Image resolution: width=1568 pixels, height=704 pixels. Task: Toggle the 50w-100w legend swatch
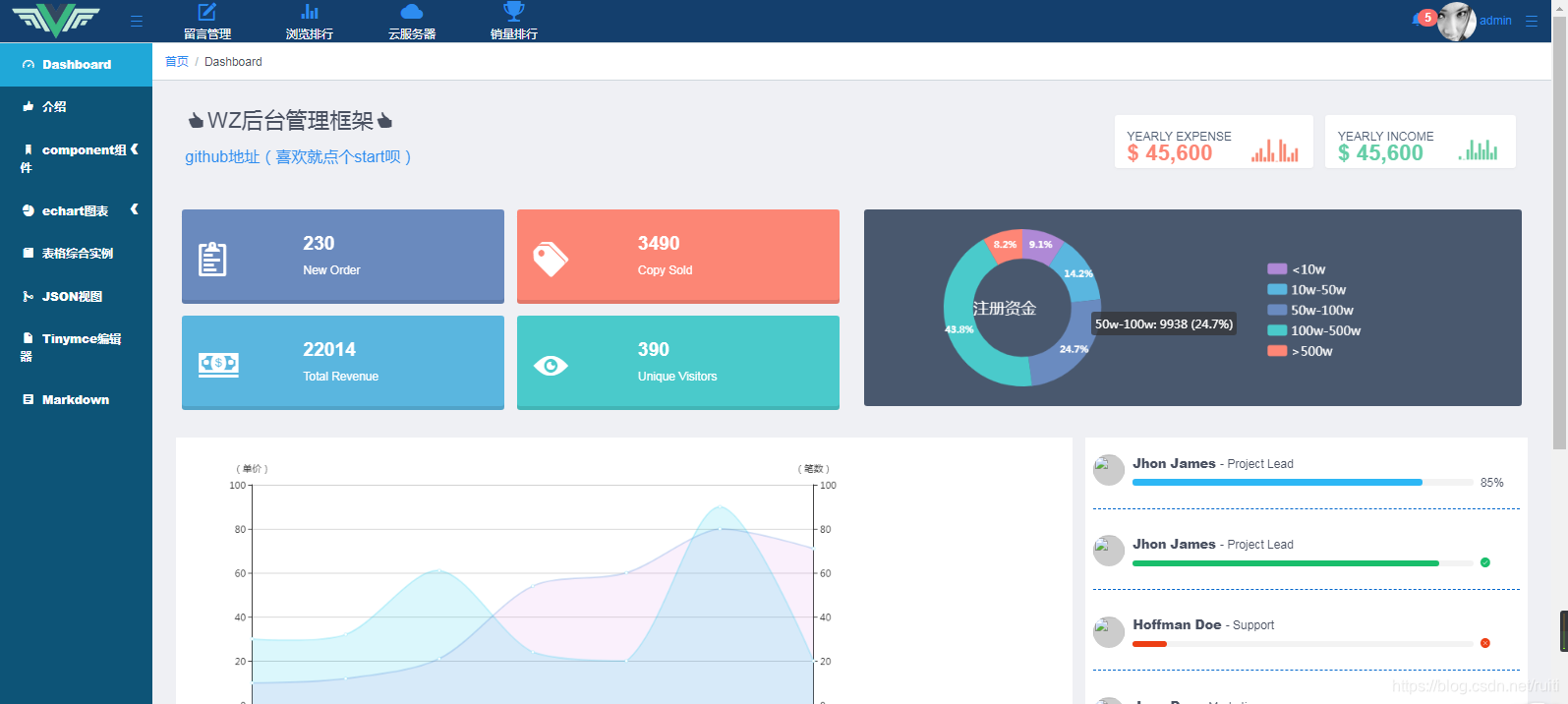(x=1277, y=311)
